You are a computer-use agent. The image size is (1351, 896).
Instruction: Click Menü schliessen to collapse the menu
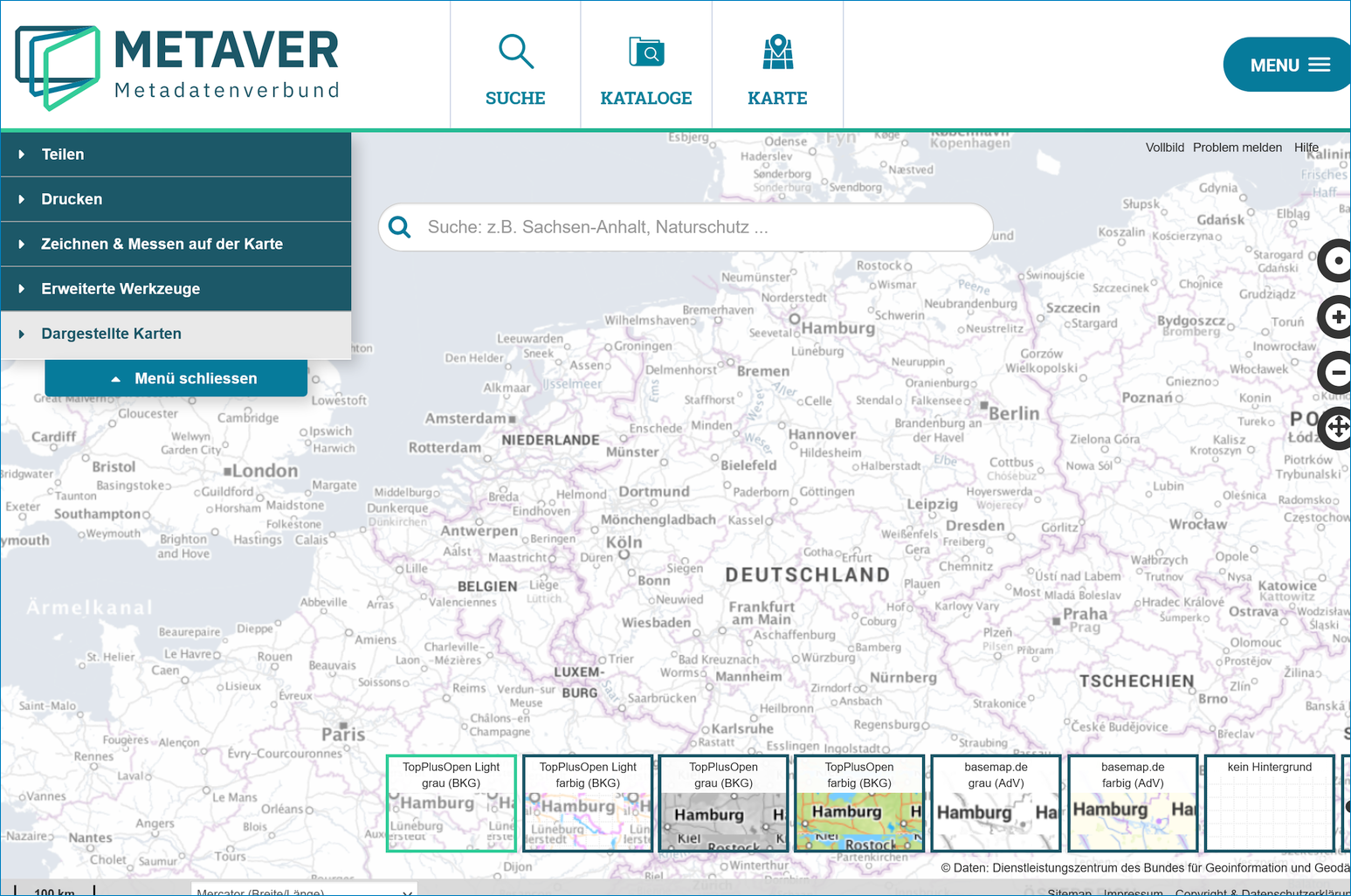[x=176, y=378]
